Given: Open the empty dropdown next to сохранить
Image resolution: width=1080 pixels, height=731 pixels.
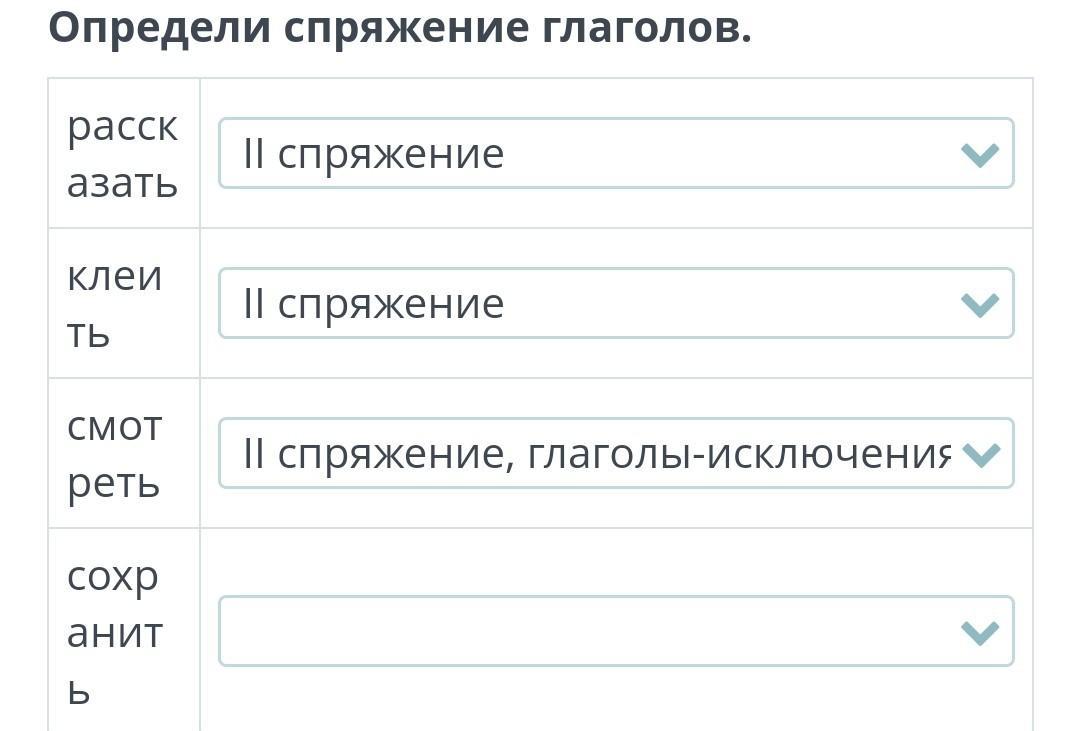Looking at the screenshot, I should coord(616,631).
